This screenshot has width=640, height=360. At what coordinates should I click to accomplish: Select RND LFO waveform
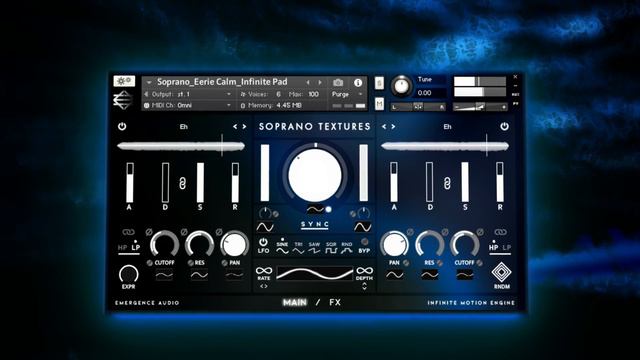click(x=347, y=247)
